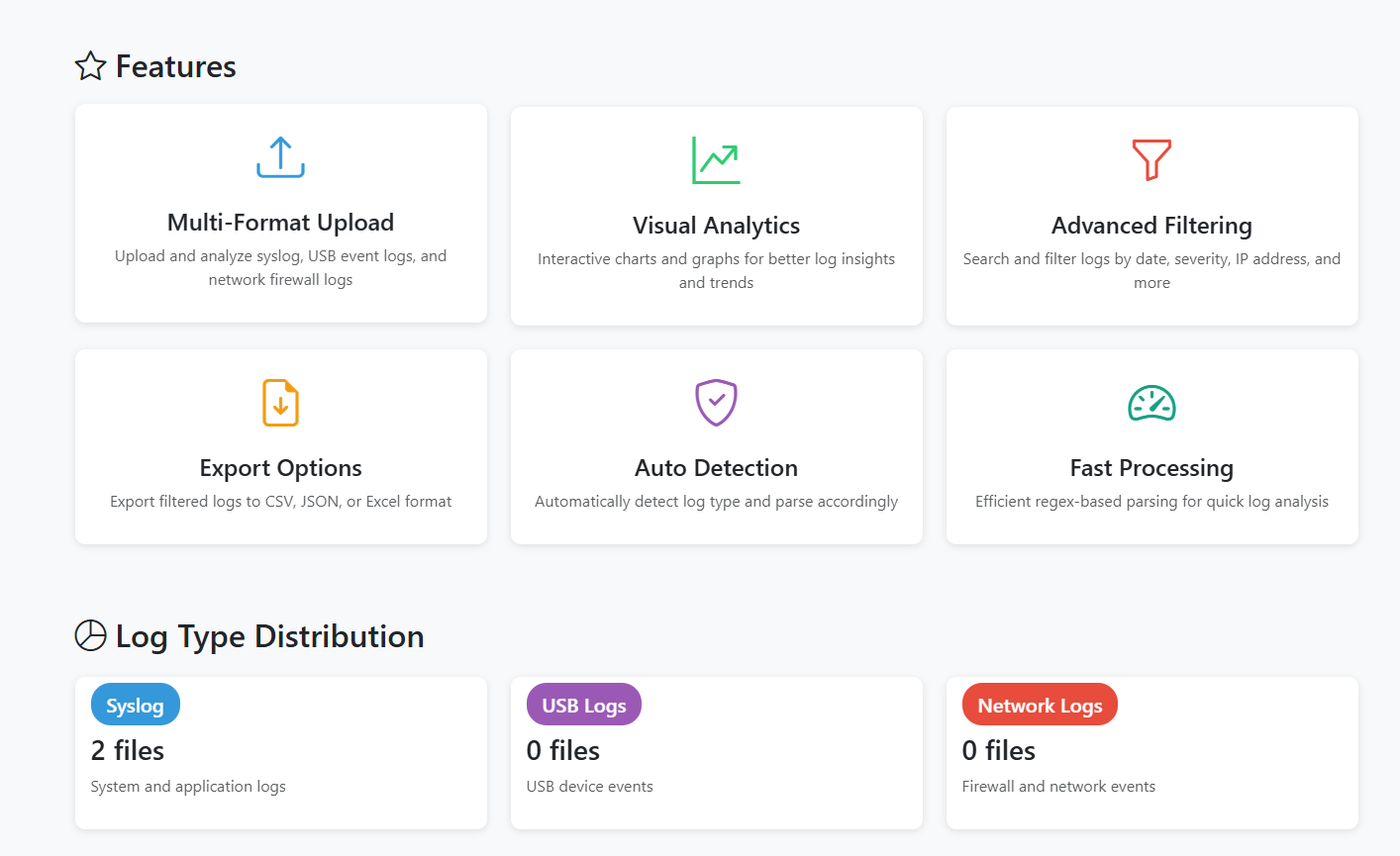1400x856 pixels.
Task: Click 'Upload and analyze syslog' description
Action: tap(280, 267)
